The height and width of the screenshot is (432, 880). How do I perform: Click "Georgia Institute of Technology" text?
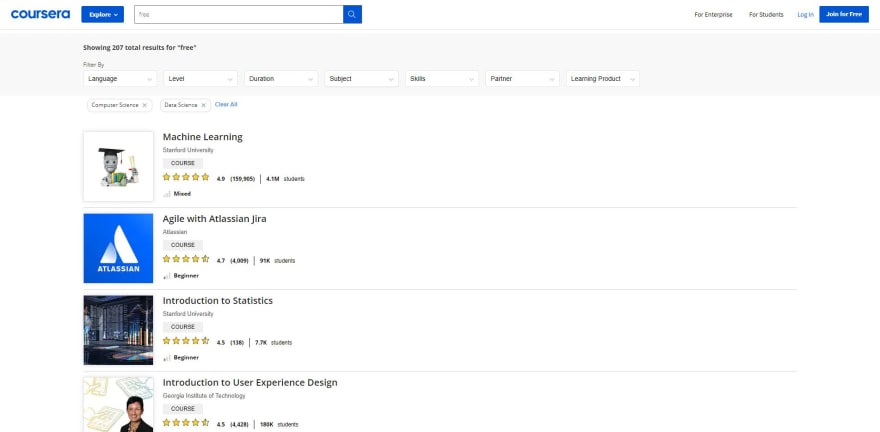(204, 396)
